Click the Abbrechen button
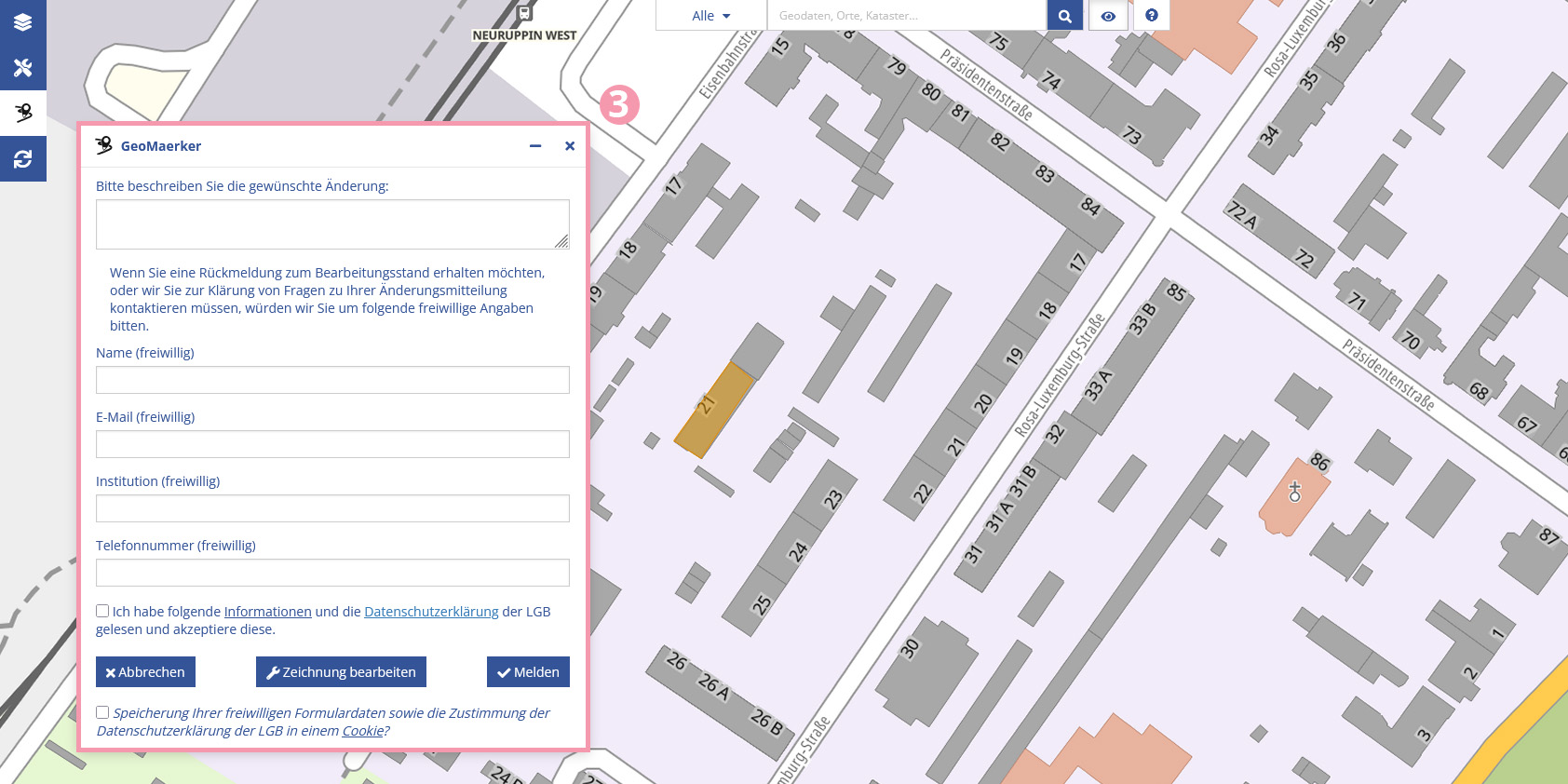 (145, 672)
